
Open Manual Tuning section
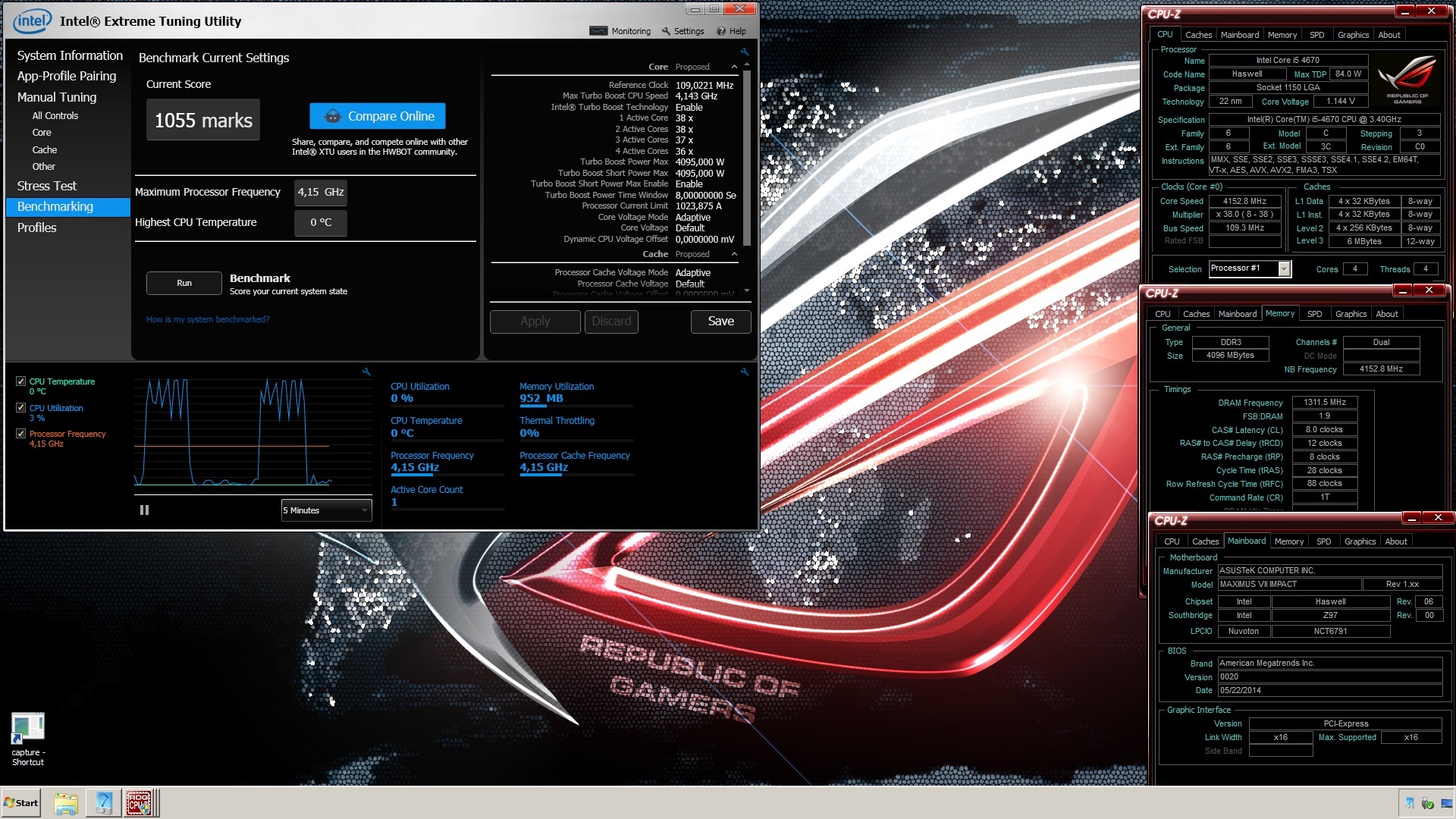coord(57,97)
